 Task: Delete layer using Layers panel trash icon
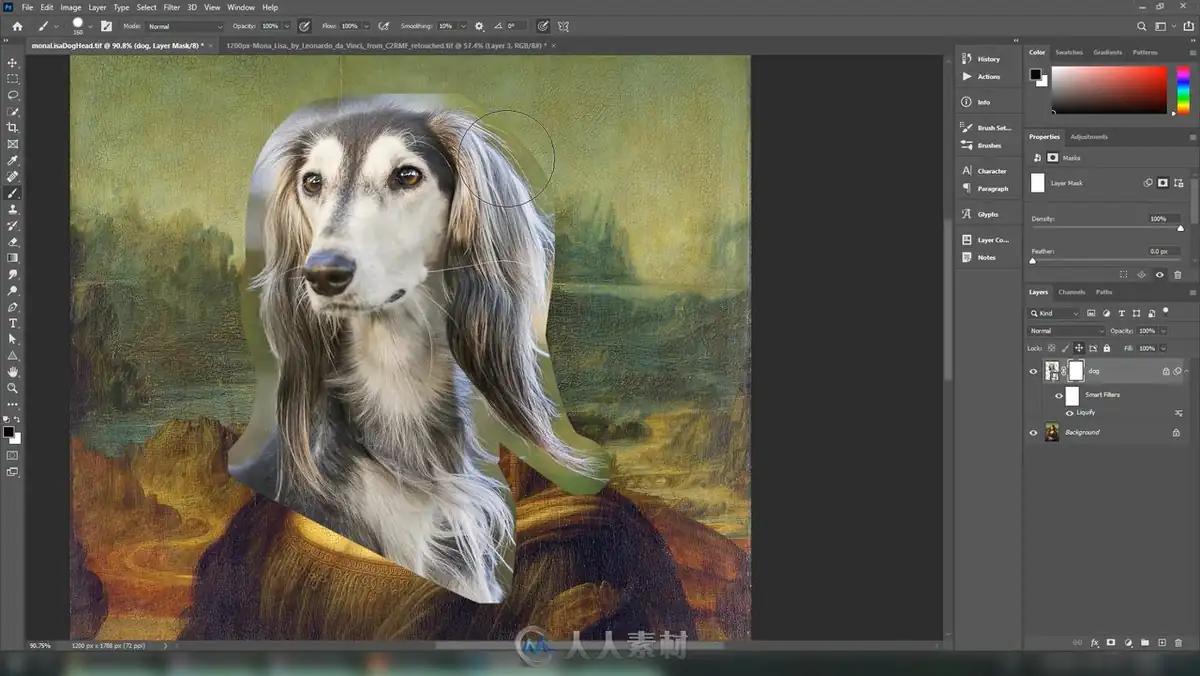point(1178,643)
